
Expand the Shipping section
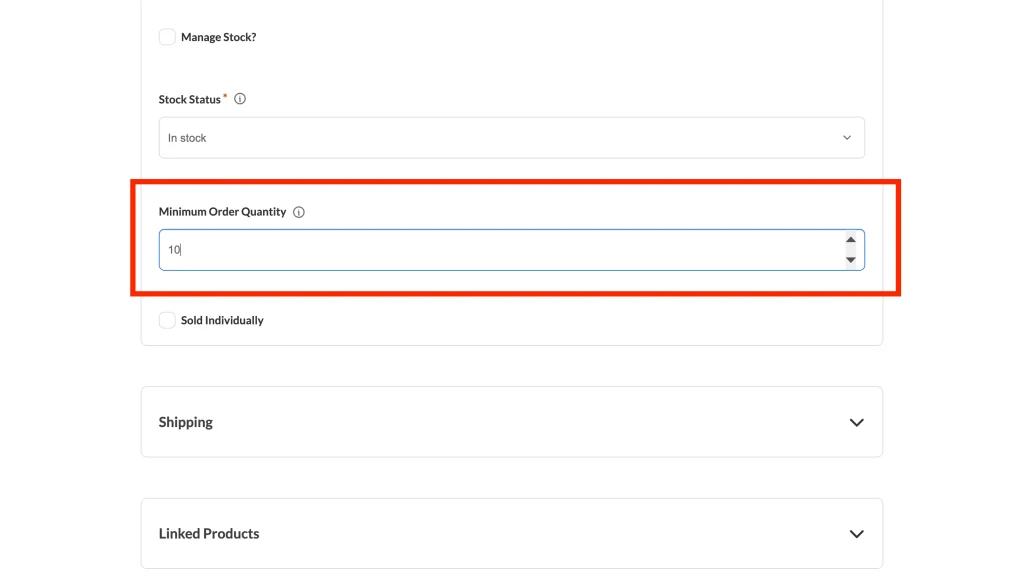[511, 422]
